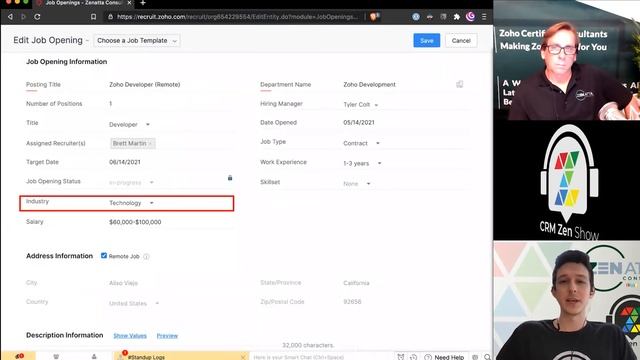Viewport: 640px width, 360px height.
Task: Open Choose a Job Template dropdown
Action: (x=137, y=40)
